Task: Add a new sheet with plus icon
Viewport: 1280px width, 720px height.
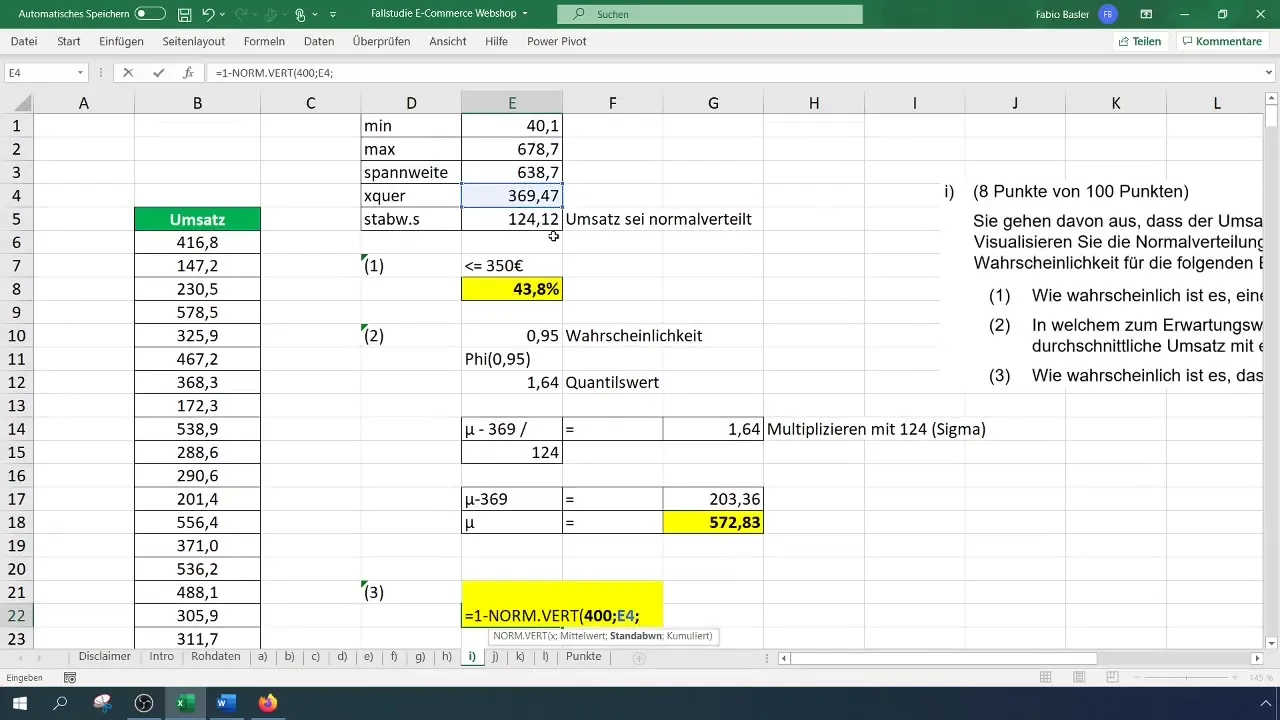Action: tap(639, 657)
